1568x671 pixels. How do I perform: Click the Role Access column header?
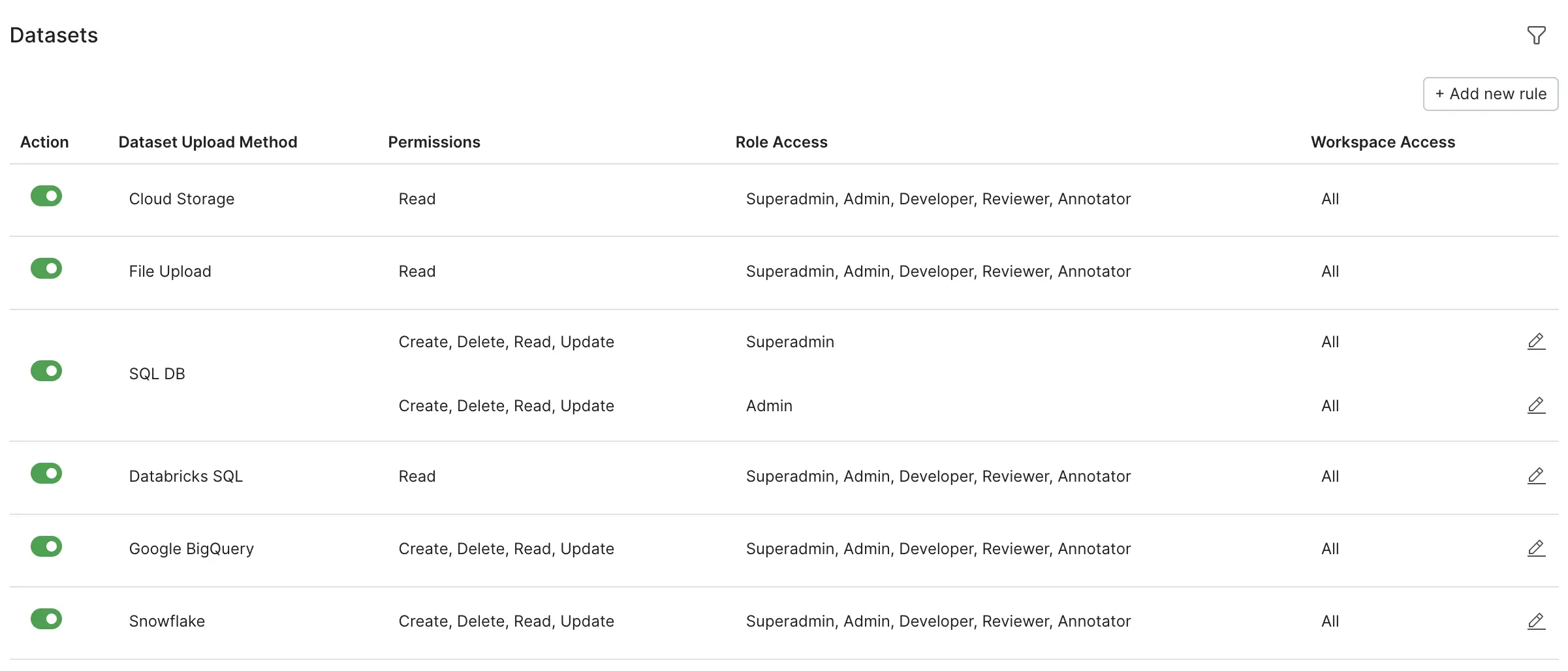click(781, 142)
